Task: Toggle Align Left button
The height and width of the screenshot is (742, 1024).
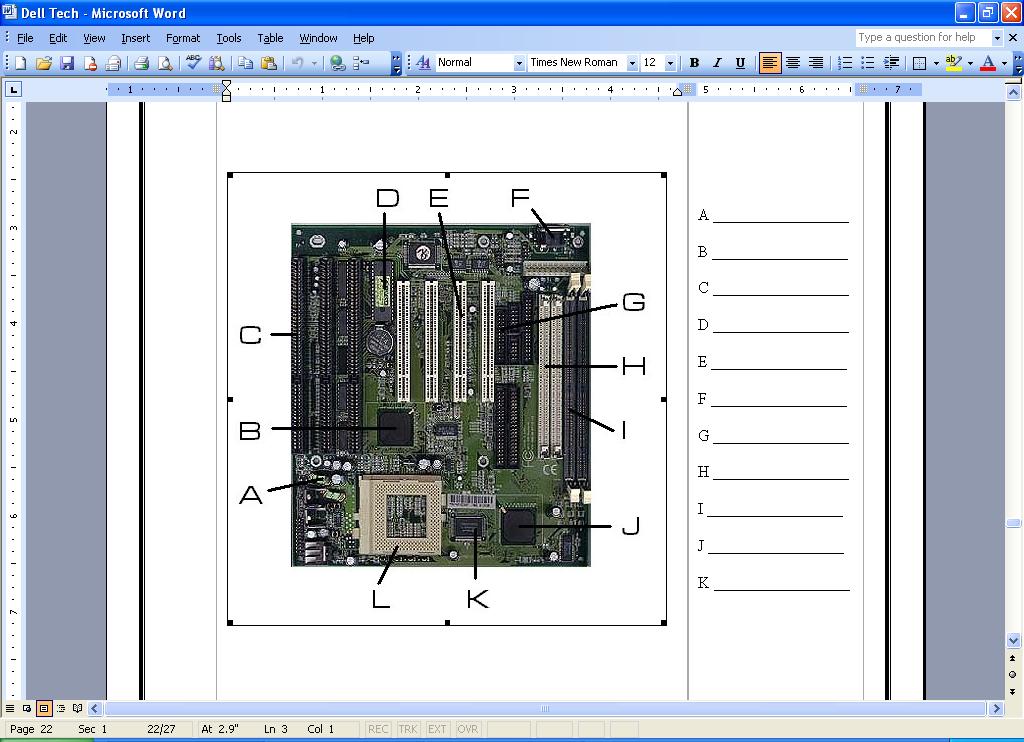Action: pos(769,63)
